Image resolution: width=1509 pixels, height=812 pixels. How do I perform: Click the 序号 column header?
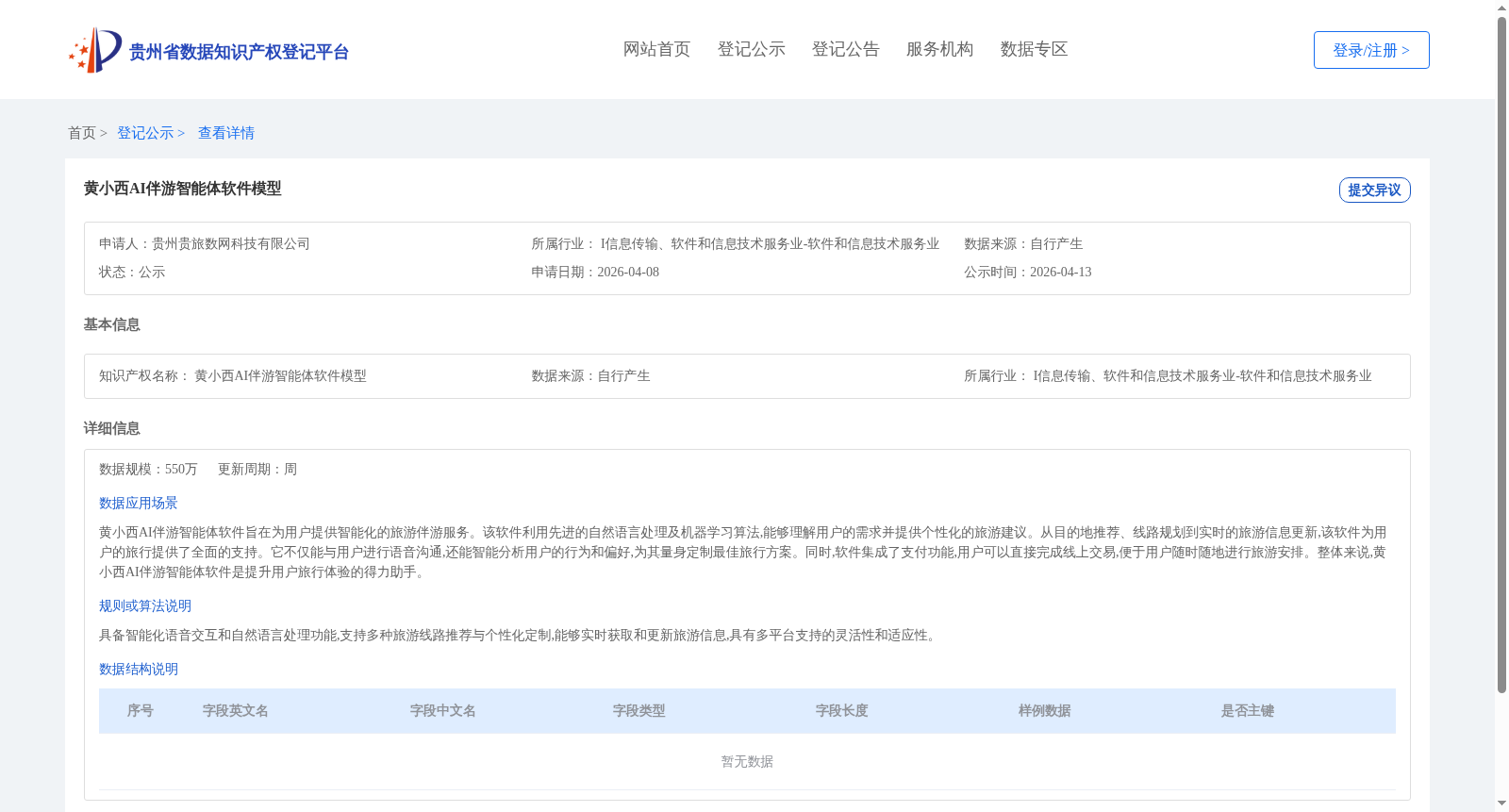(141, 711)
